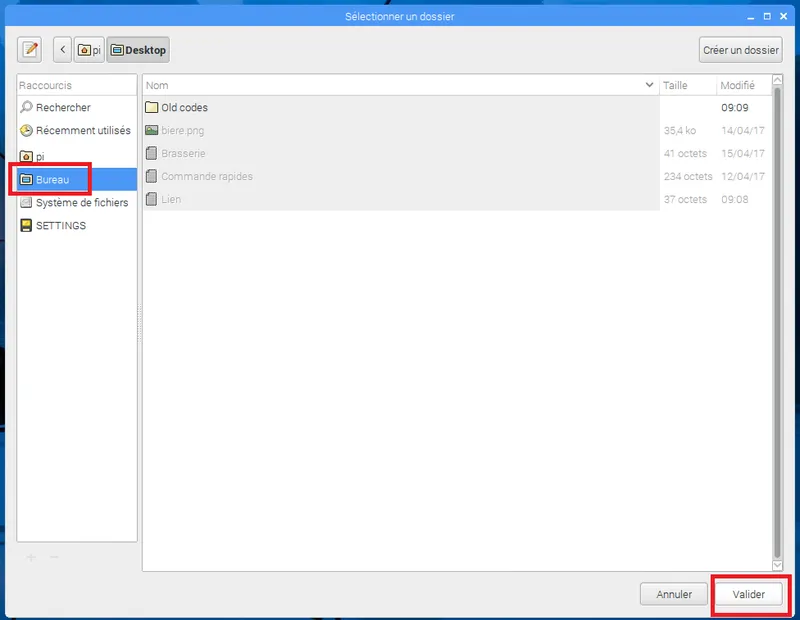Select the pi home shortcut in sidebar

[x=40, y=156]
